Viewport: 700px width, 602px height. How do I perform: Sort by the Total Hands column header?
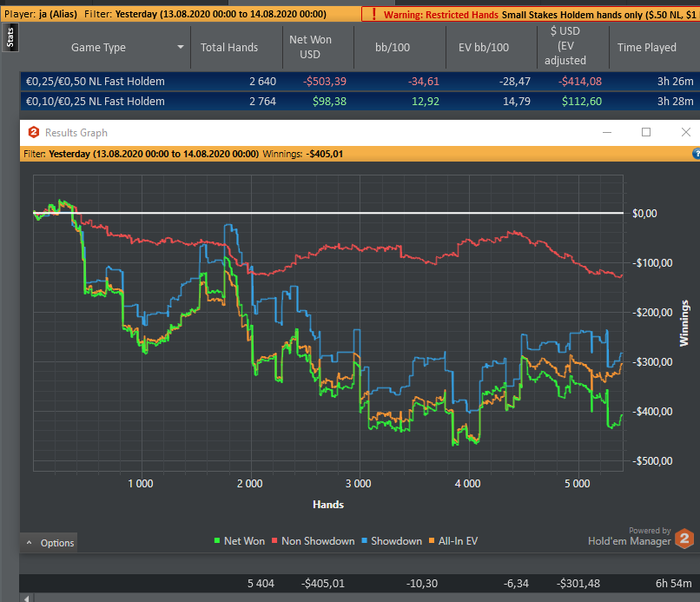click(229, 47)
